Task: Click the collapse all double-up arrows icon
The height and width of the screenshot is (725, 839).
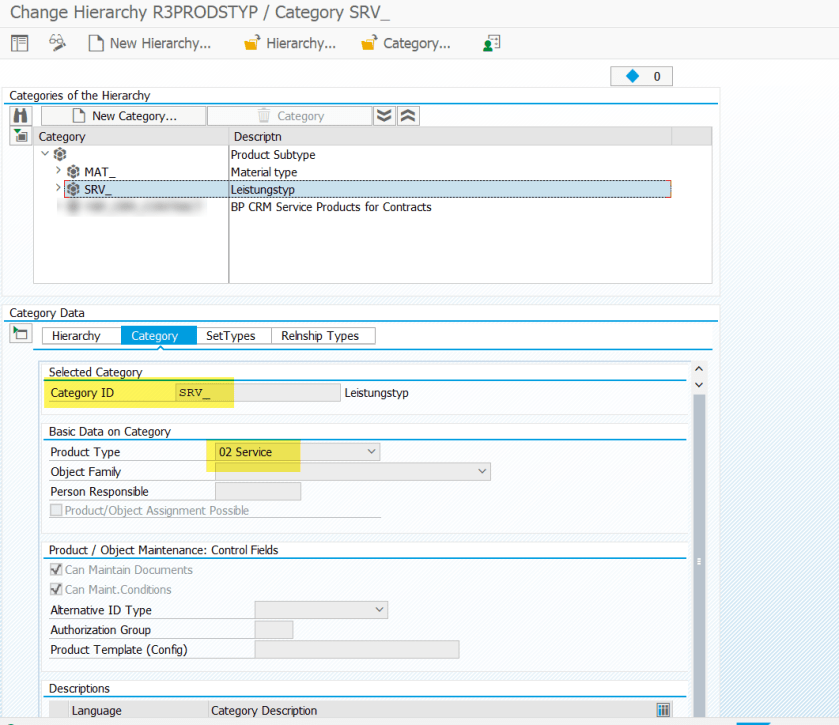Action: click(407, 116)
